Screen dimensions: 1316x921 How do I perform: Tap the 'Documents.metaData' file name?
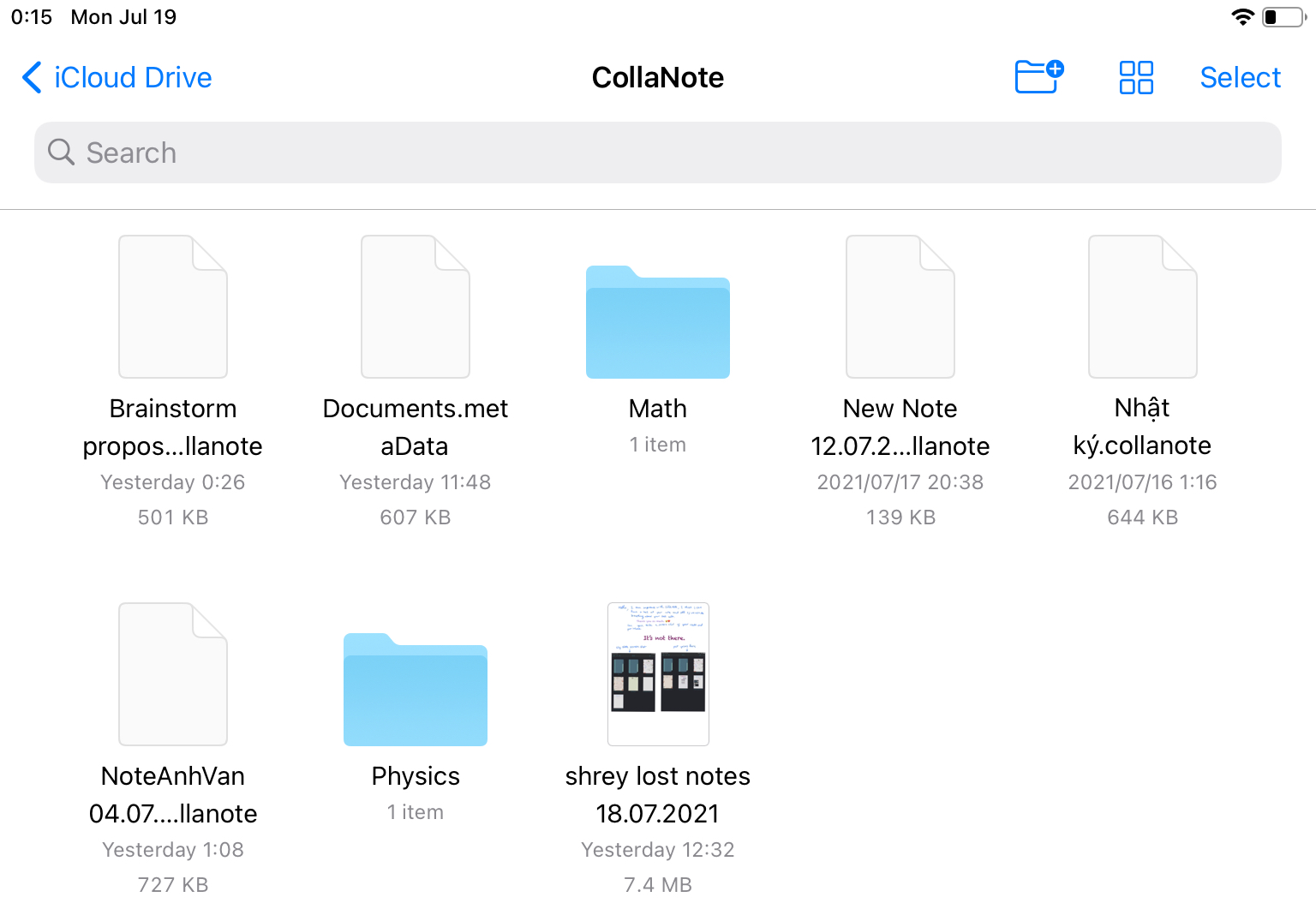pos(416,428)
